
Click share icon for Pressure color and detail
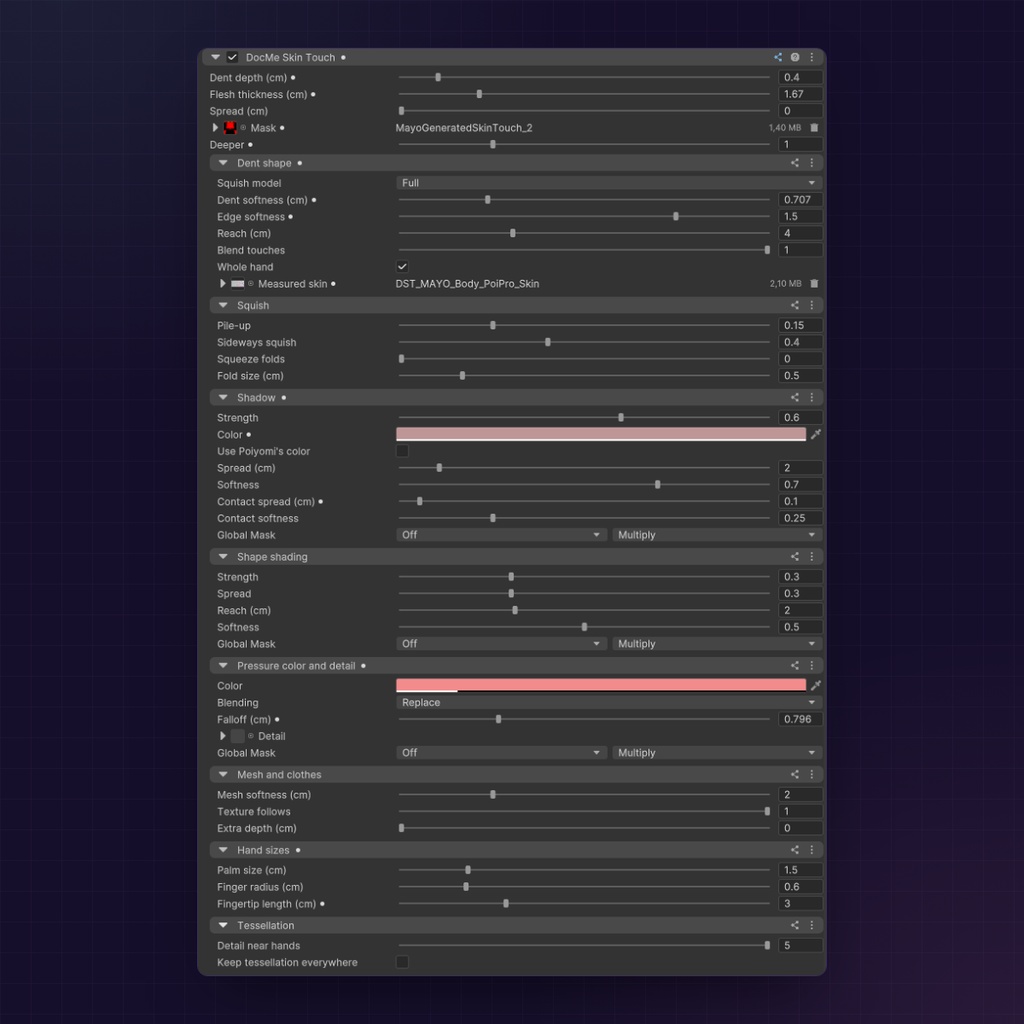click(x=795, y=666)
